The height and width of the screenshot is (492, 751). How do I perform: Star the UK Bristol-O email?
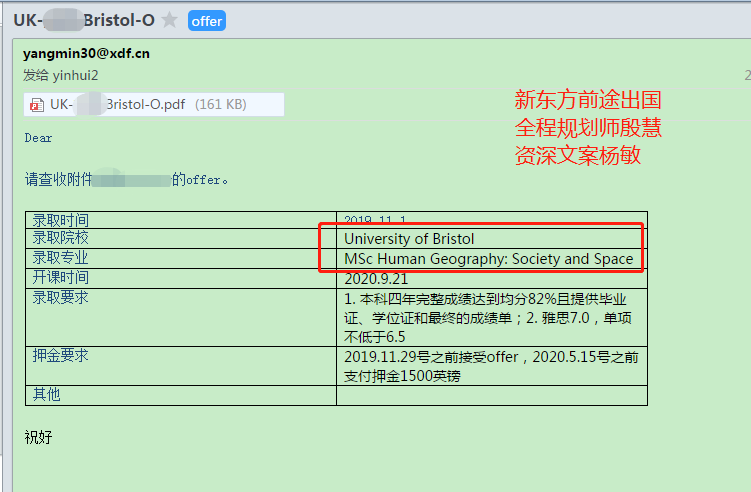coord(170,20)
